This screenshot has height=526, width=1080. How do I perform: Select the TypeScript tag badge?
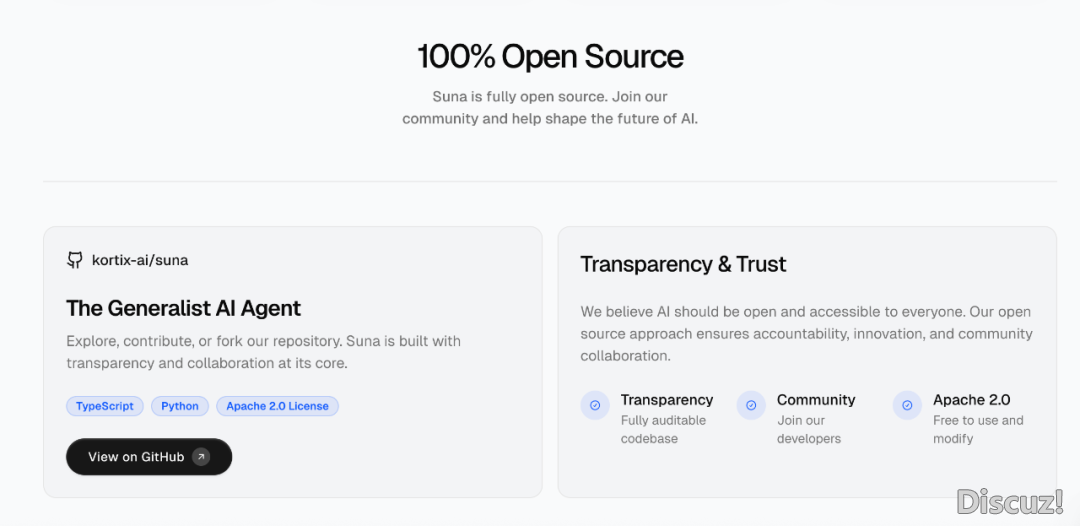tap(105, 406)
